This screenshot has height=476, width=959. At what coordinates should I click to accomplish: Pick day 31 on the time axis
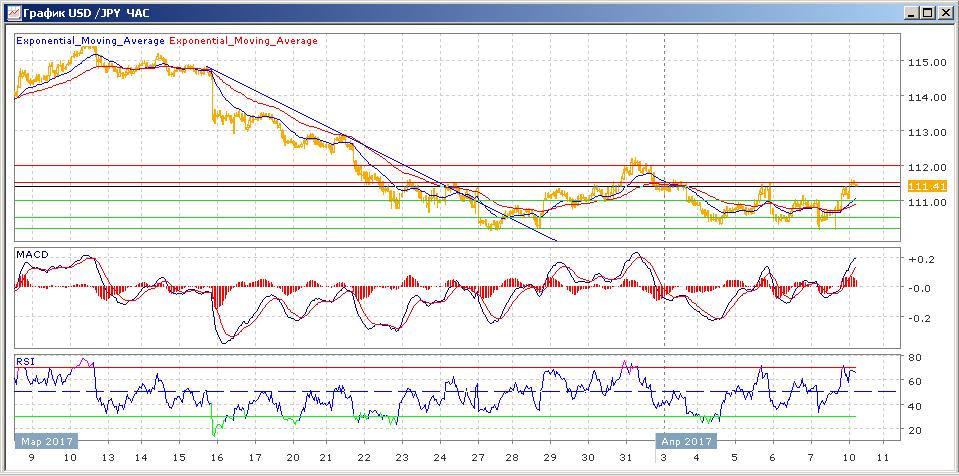(624, 457)
